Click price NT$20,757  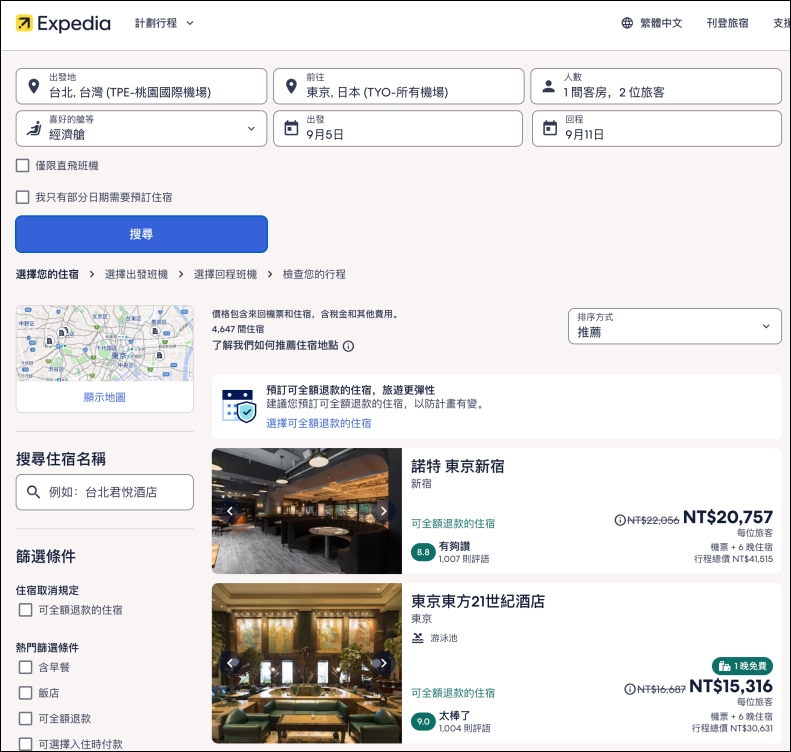point(727,517)
